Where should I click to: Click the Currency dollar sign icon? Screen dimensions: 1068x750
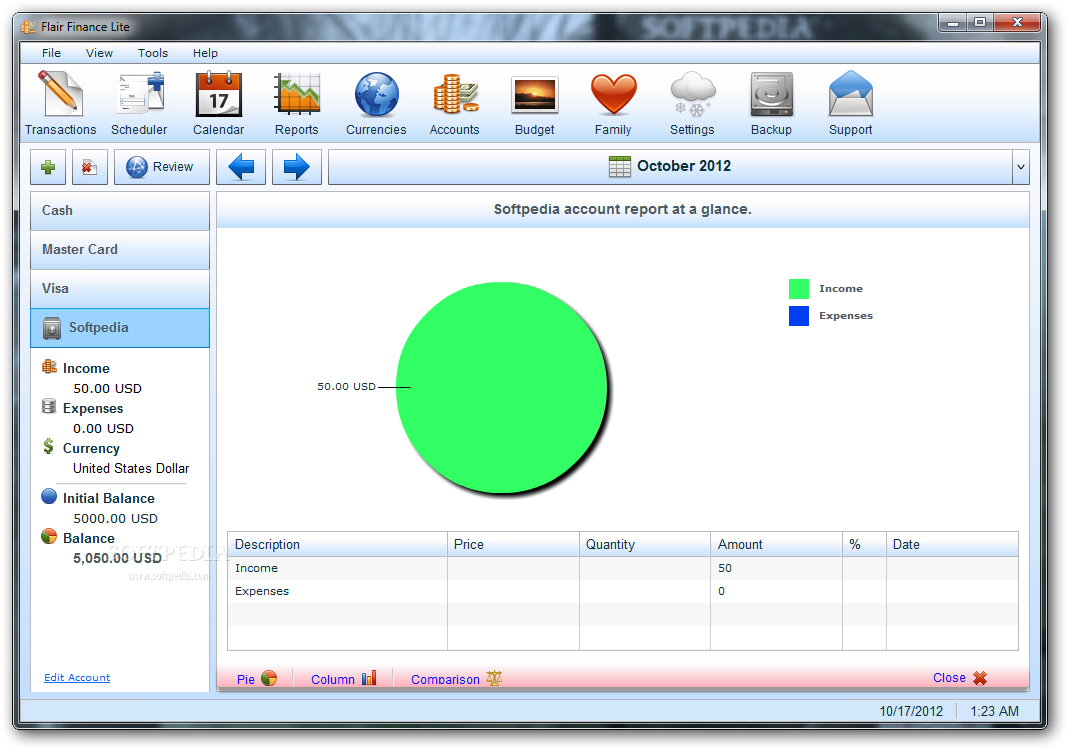pyautogui.click(x=48, y=446)
